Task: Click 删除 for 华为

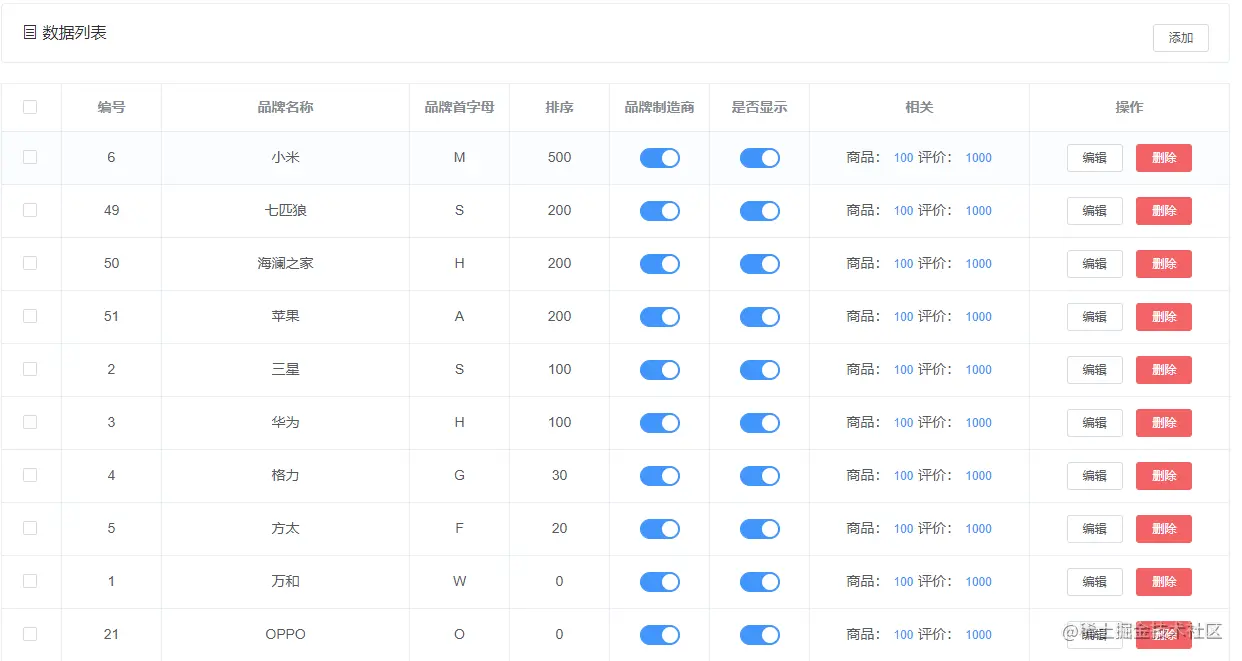Action: click(1164, 423)
